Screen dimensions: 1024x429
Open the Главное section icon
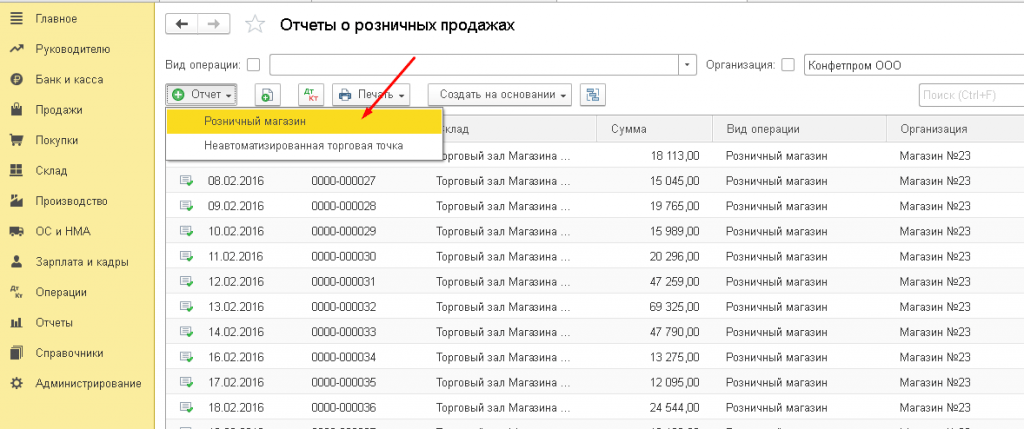click(x=16, y=19)
